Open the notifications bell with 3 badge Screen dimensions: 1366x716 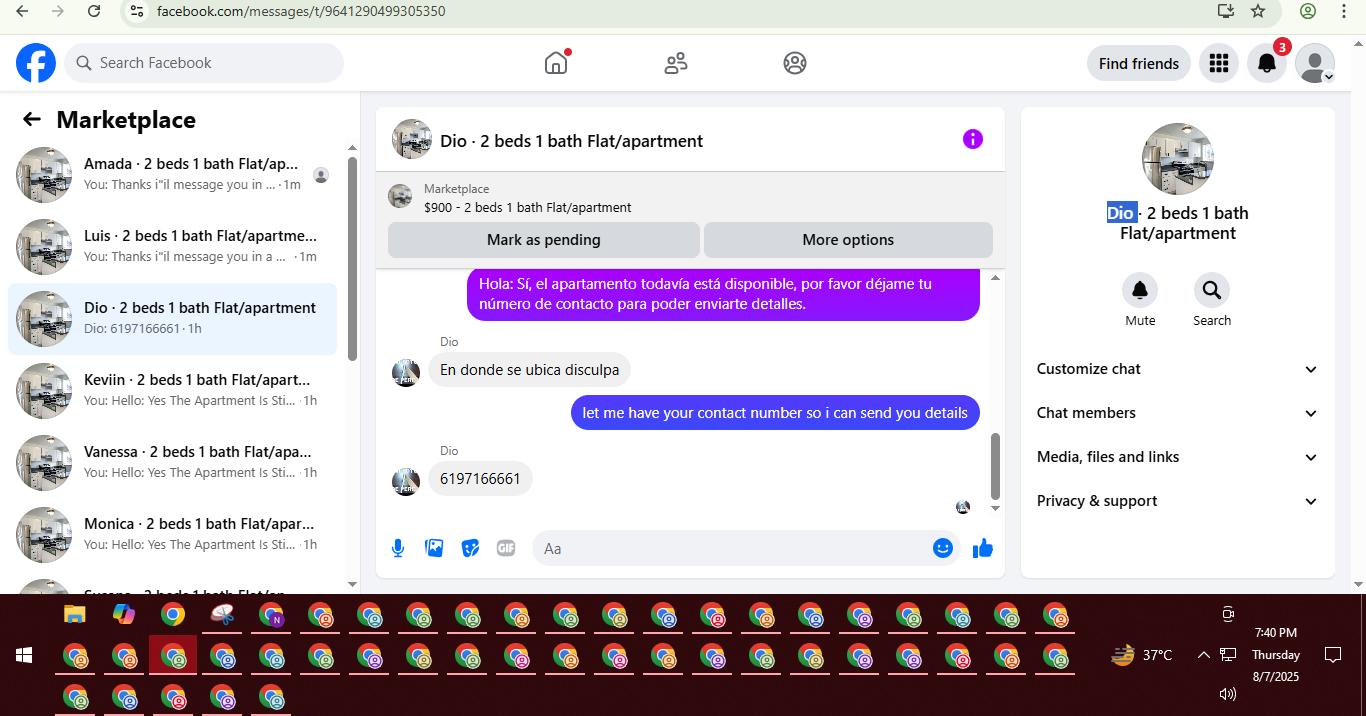1267,63
